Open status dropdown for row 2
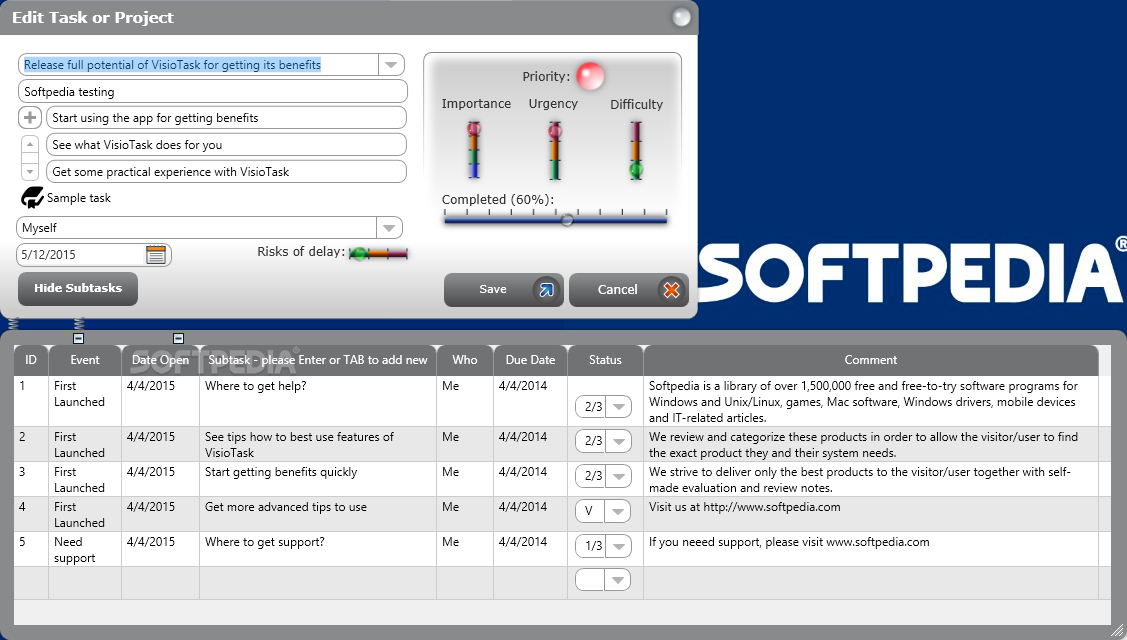The height and width of the screenshot is (640, 1127). 618,441
